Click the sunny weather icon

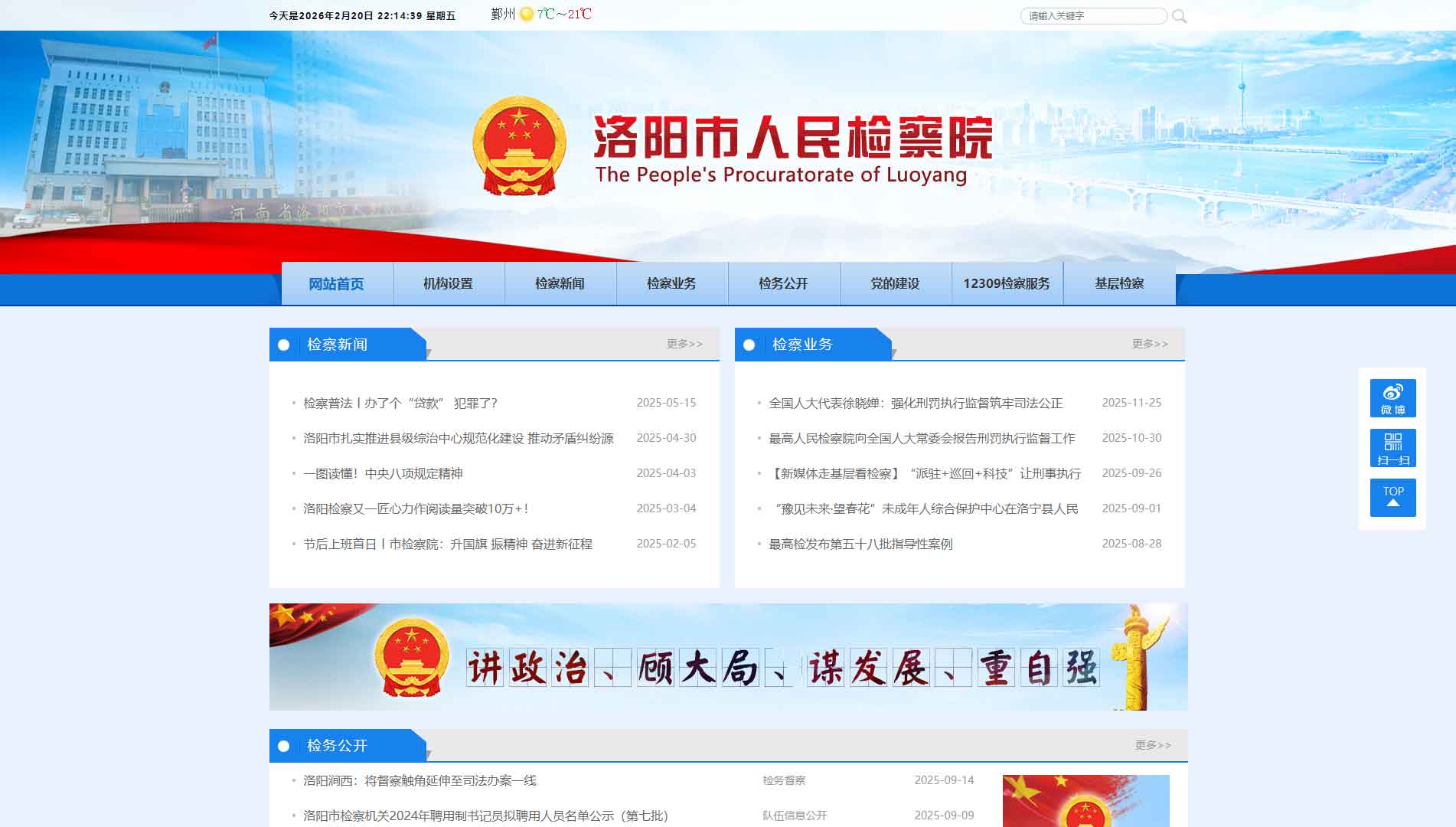(x=527, y=14)
